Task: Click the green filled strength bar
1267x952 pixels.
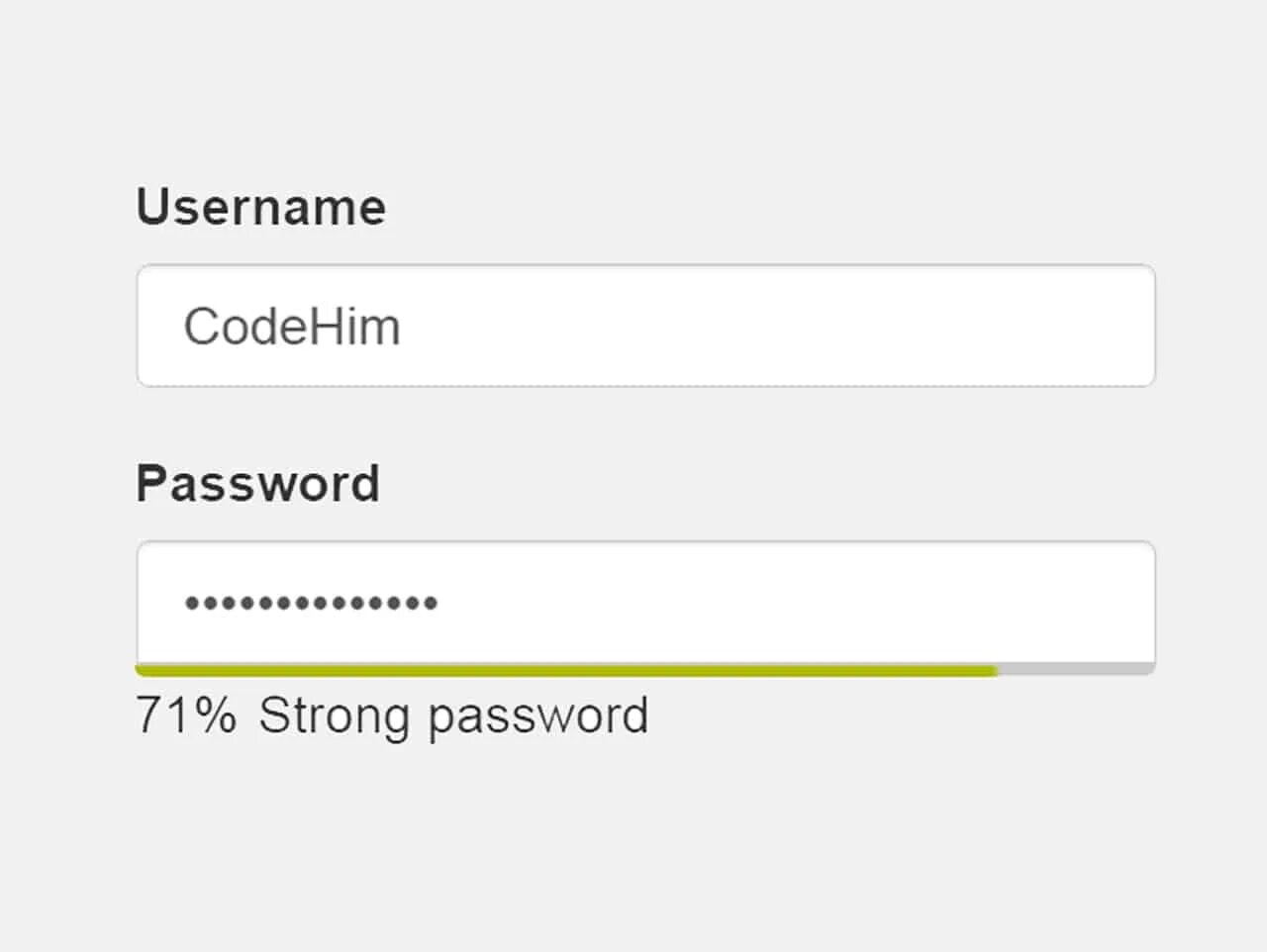Action: pyautogui.click(x=564, y=671)
